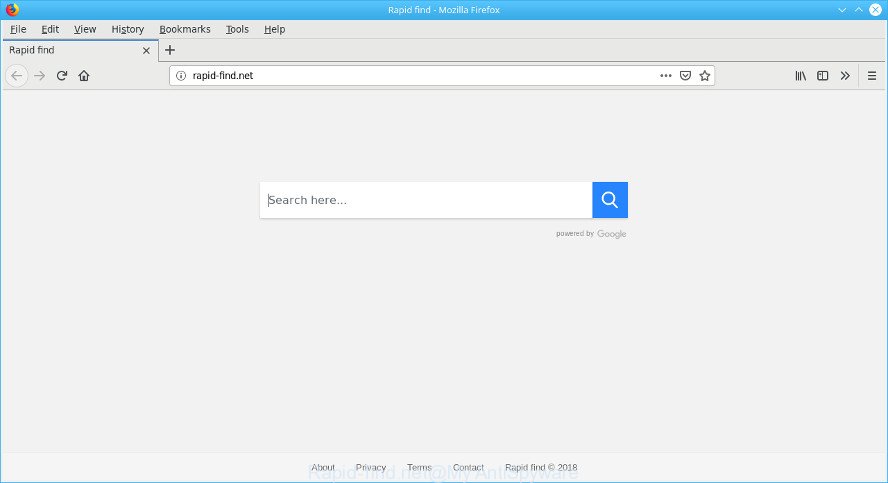This screenshot has height=483, width=888.
Task: Open the Edit menu
Action: [x=50, y=29]
